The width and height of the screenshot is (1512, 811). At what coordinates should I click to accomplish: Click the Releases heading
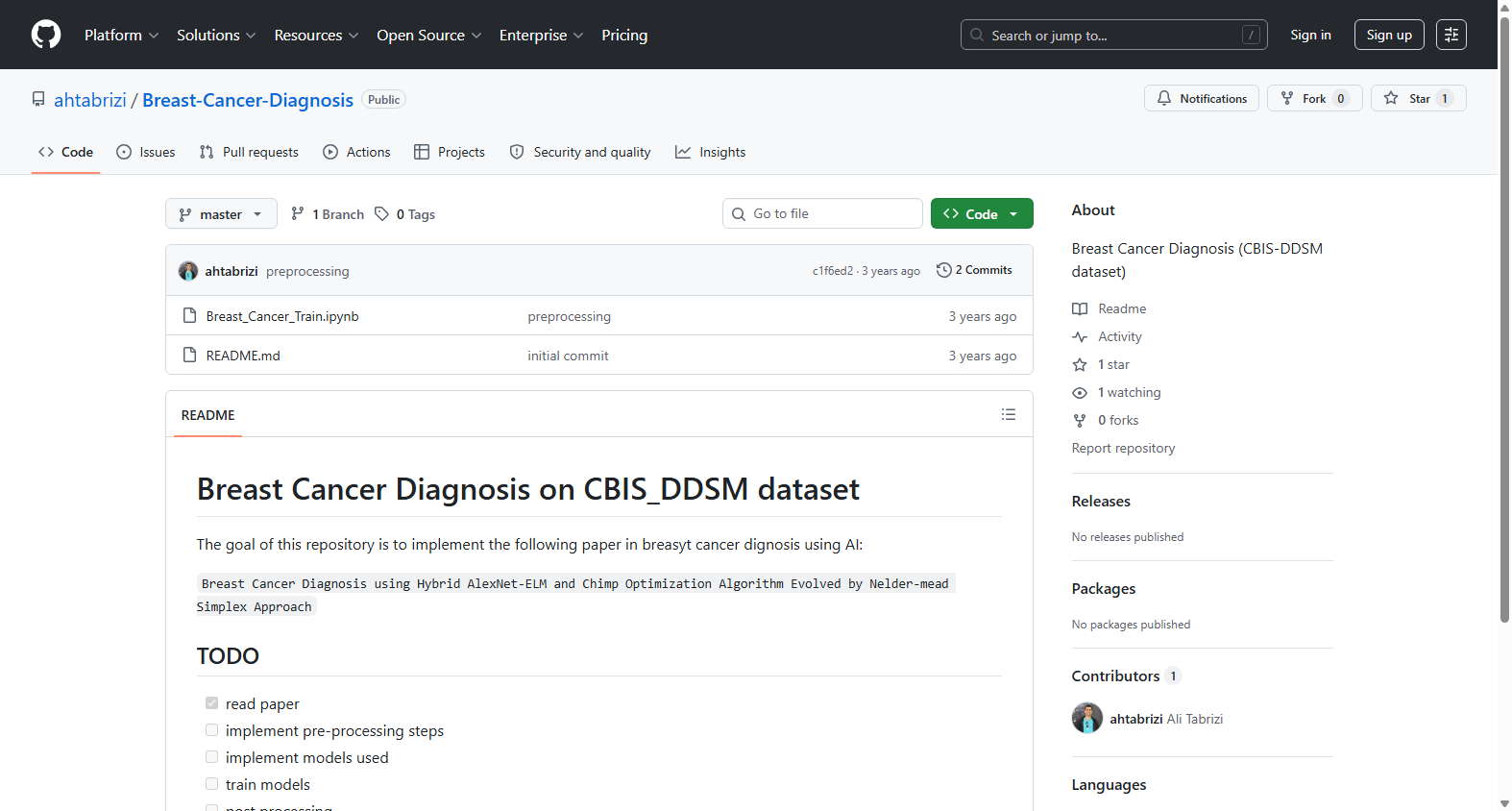pos(1101,502)
